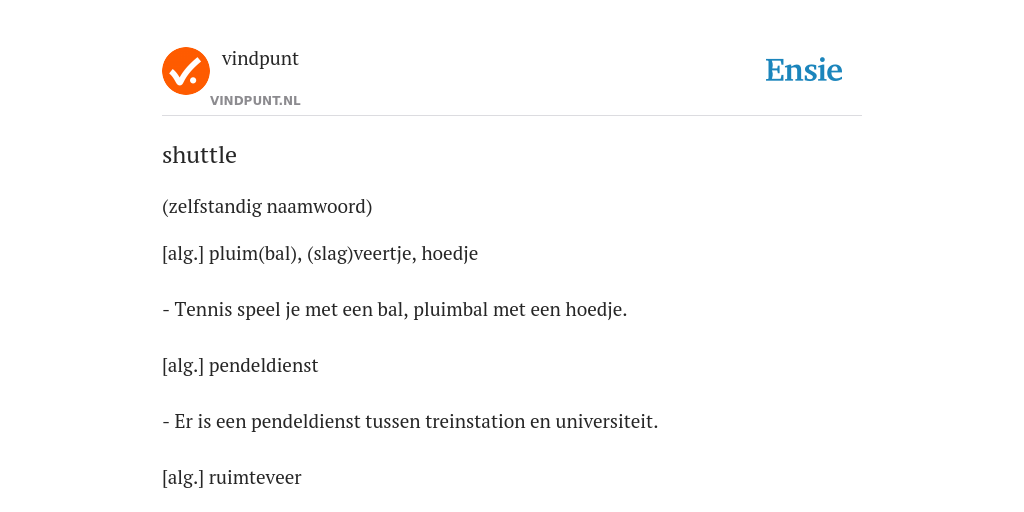Click the [alg.] tag before pendeldienst
This screenshot has height=512, width=1024.
pyautogui.click(x=183, y=366)
